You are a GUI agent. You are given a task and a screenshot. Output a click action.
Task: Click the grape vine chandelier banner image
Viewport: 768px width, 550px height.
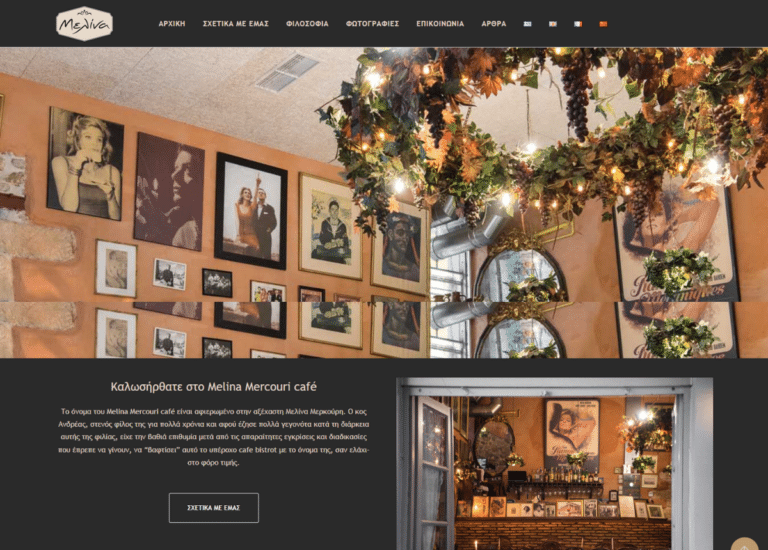(x=540, y=140)
